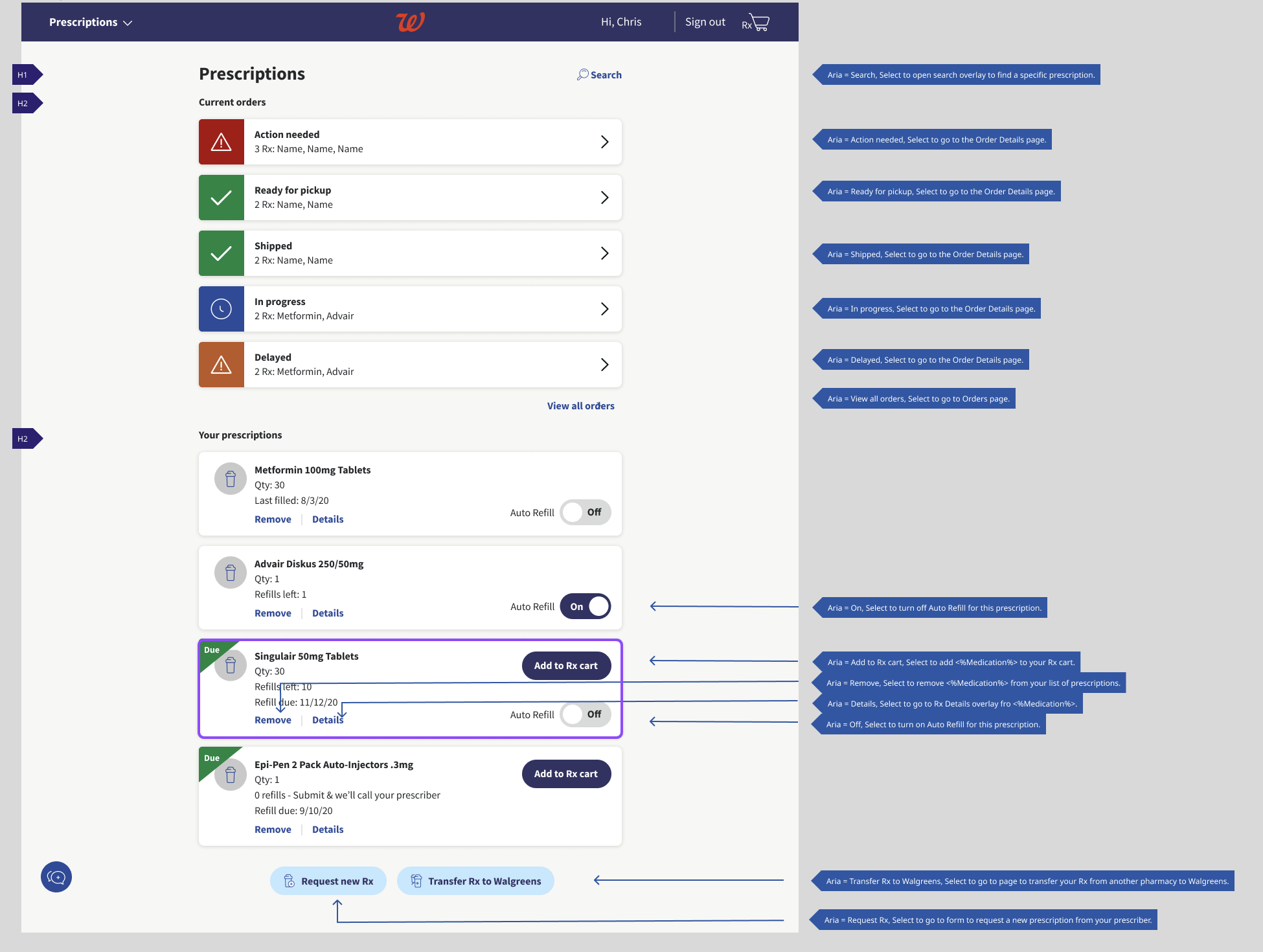Viewport: 1263px width, 952px height.
Task: Click Hi, Chris account greeting
Action: click(x=620, y=22)
